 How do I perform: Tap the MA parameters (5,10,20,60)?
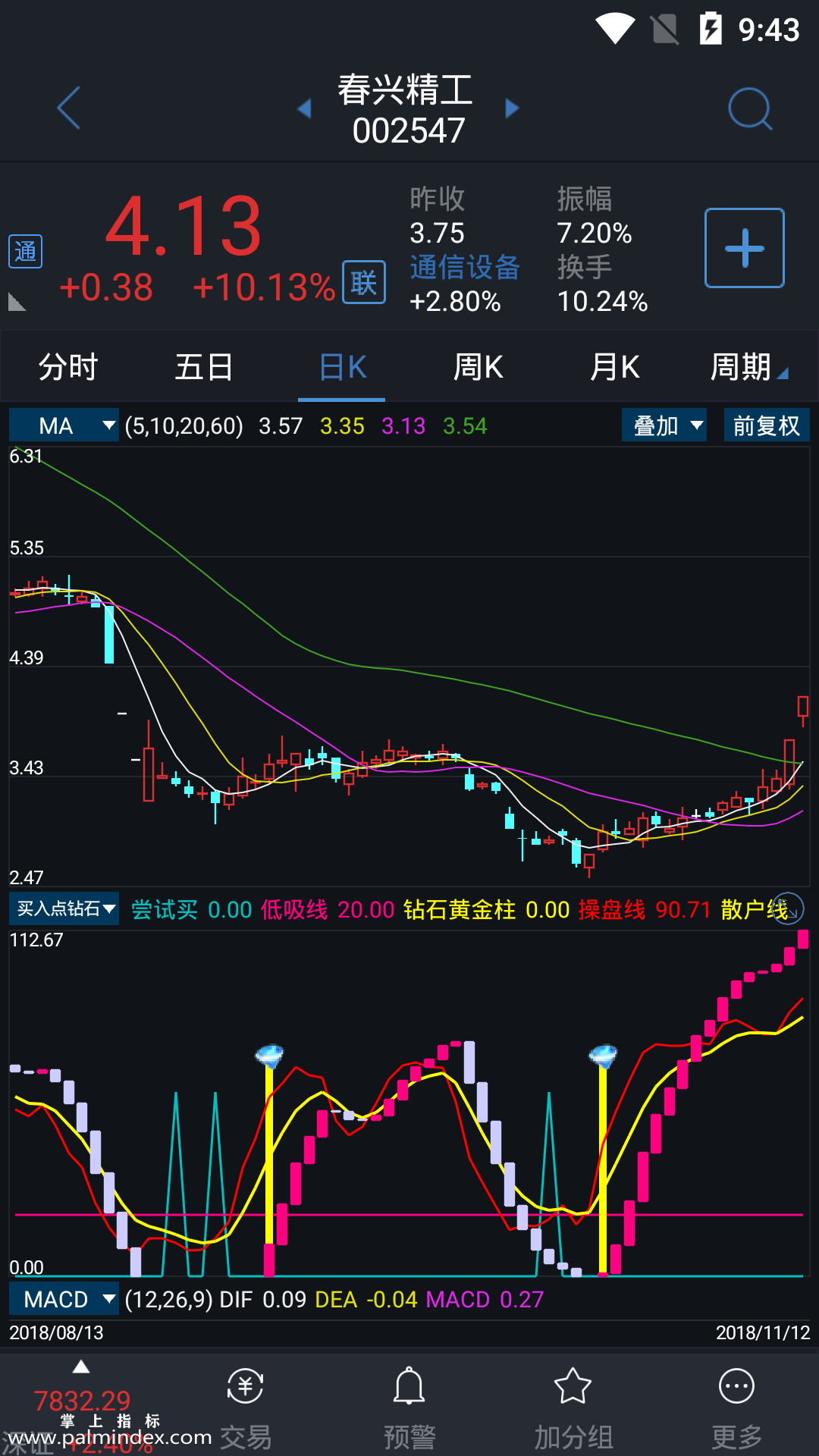pos(184,426)
